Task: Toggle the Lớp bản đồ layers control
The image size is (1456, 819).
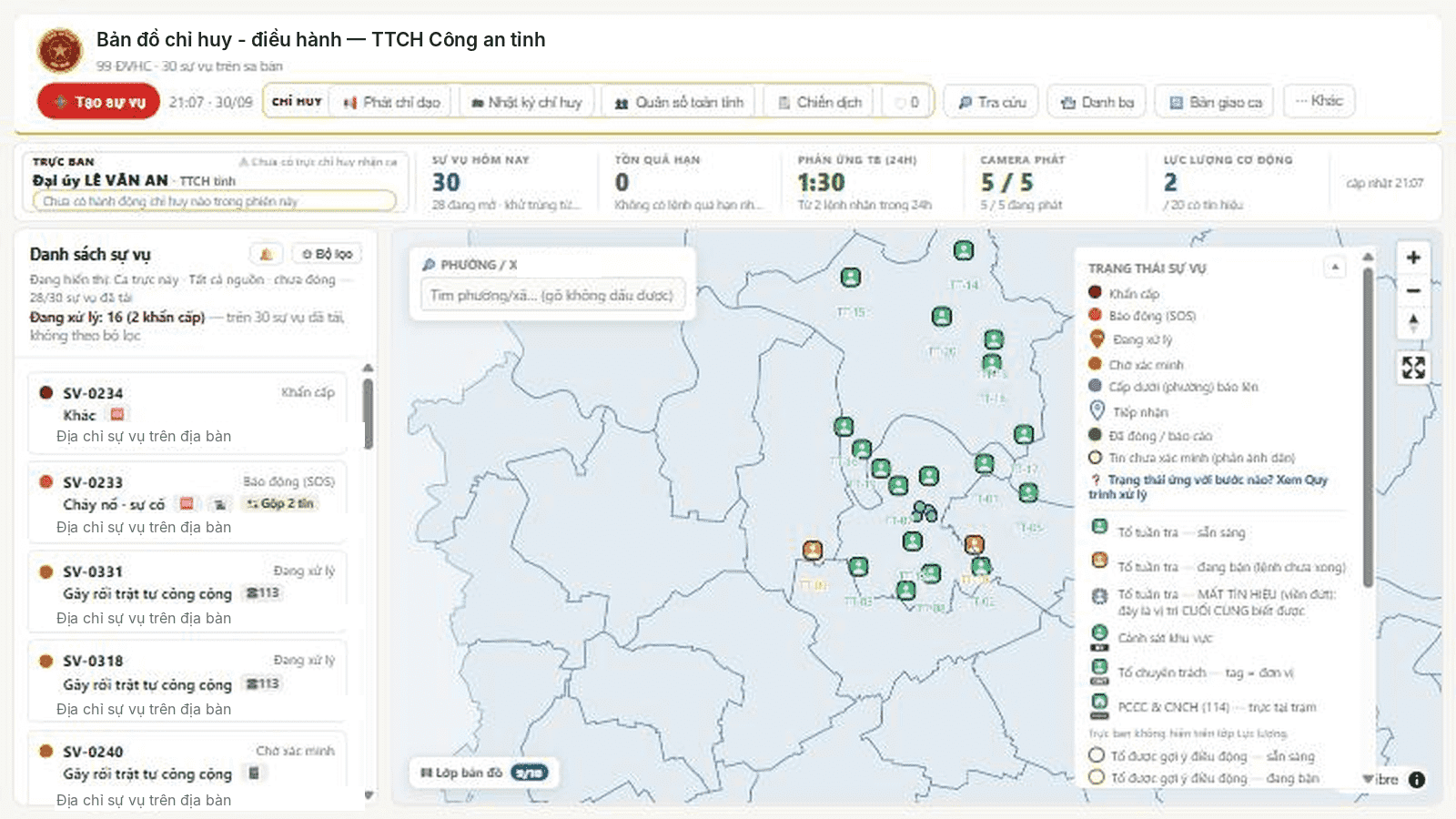Action: click(x=482, y=773)
